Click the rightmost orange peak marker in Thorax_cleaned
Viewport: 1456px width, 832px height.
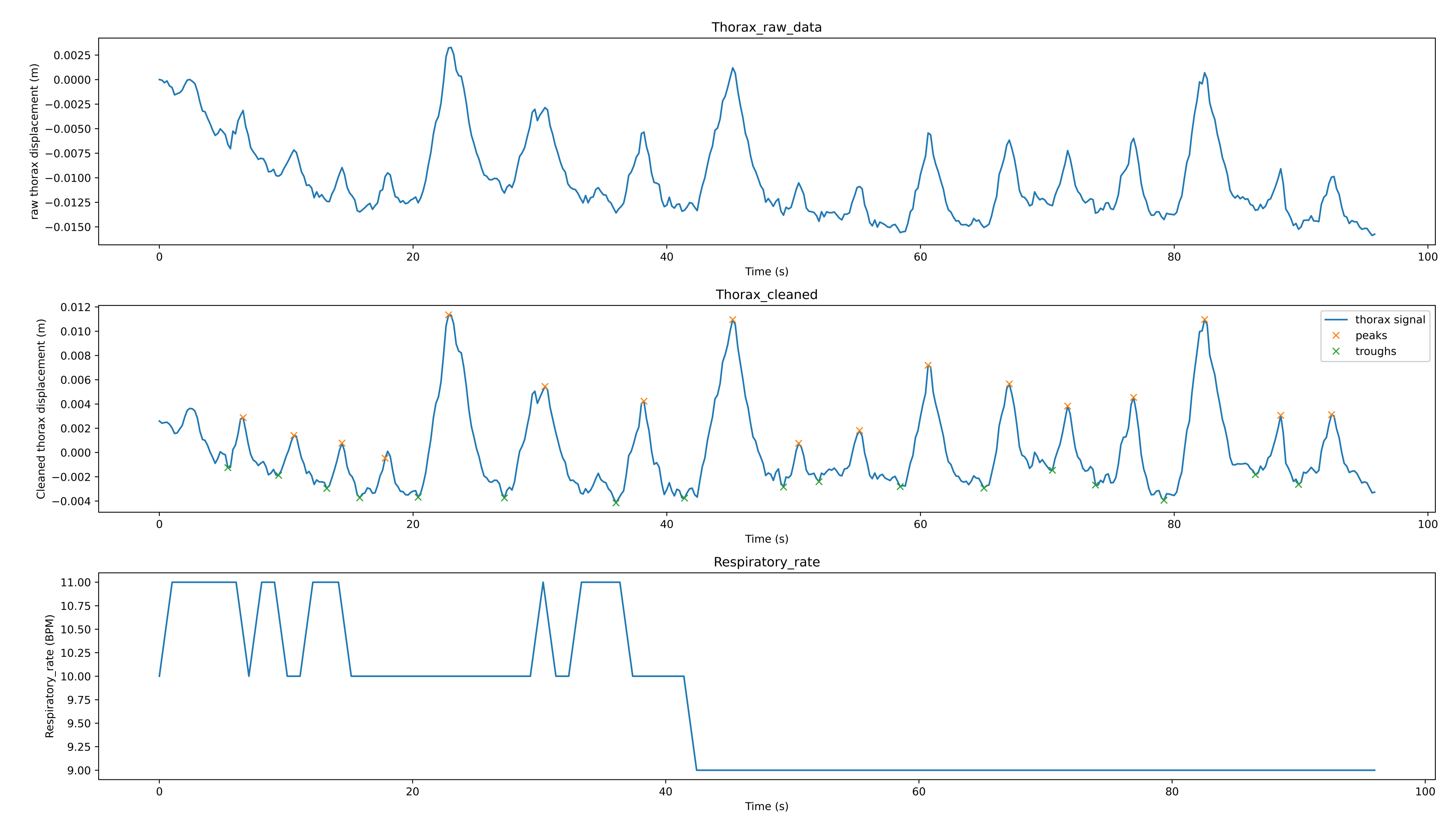point(1331,415)
